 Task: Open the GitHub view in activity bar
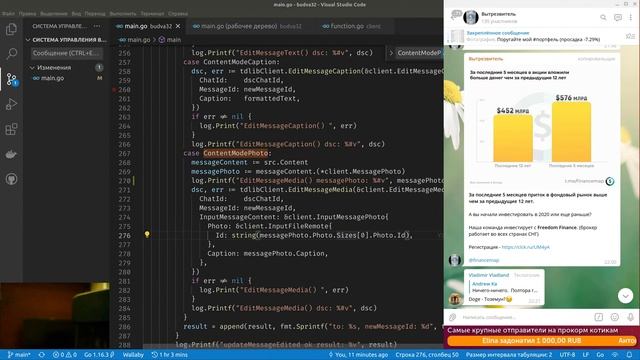pyautogui.click(x=11, y=179)
